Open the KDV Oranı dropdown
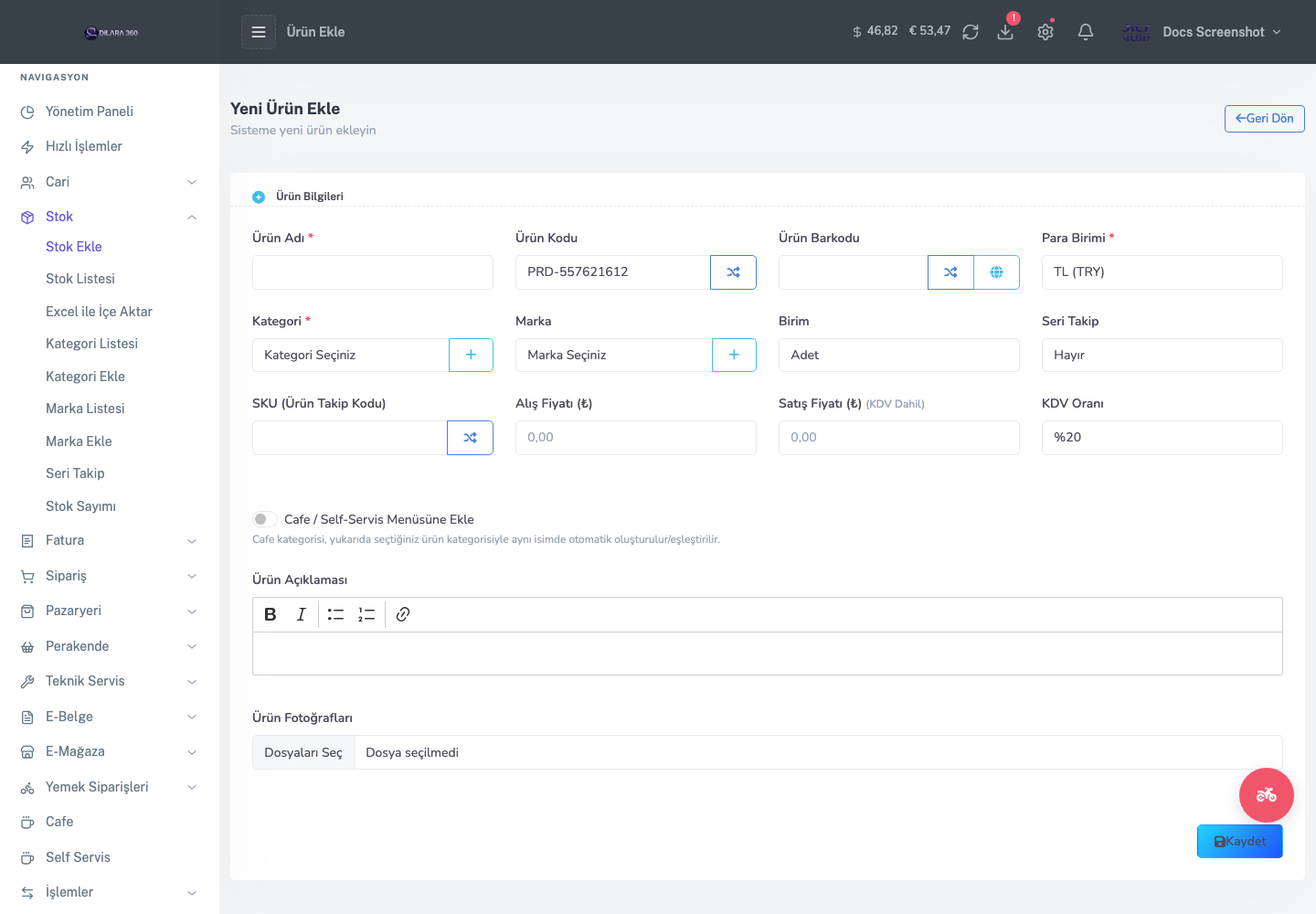Viewport: 1316px width, 914px height. (1162, 438)
